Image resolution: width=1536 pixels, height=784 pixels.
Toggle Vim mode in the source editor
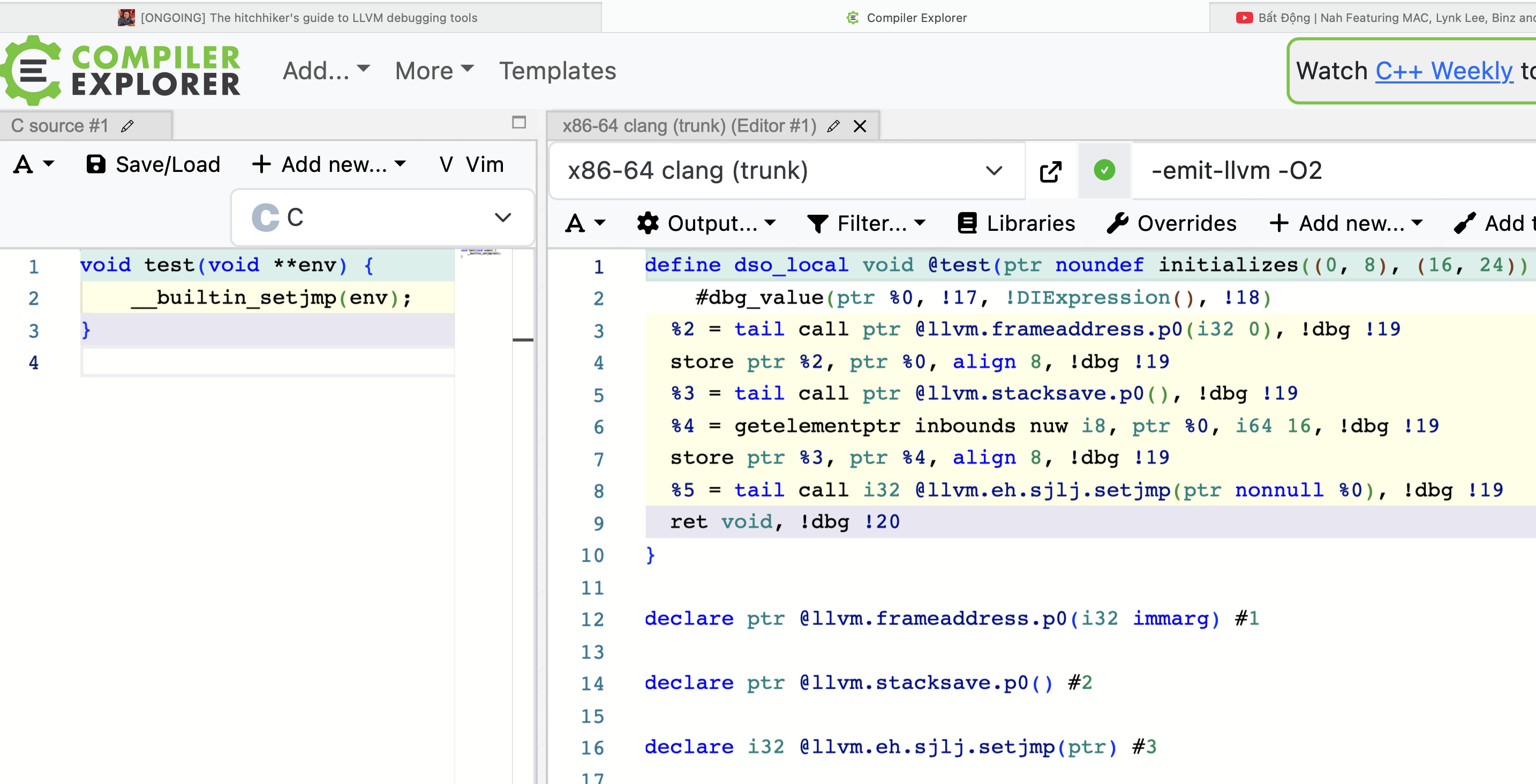pos(471,164)
